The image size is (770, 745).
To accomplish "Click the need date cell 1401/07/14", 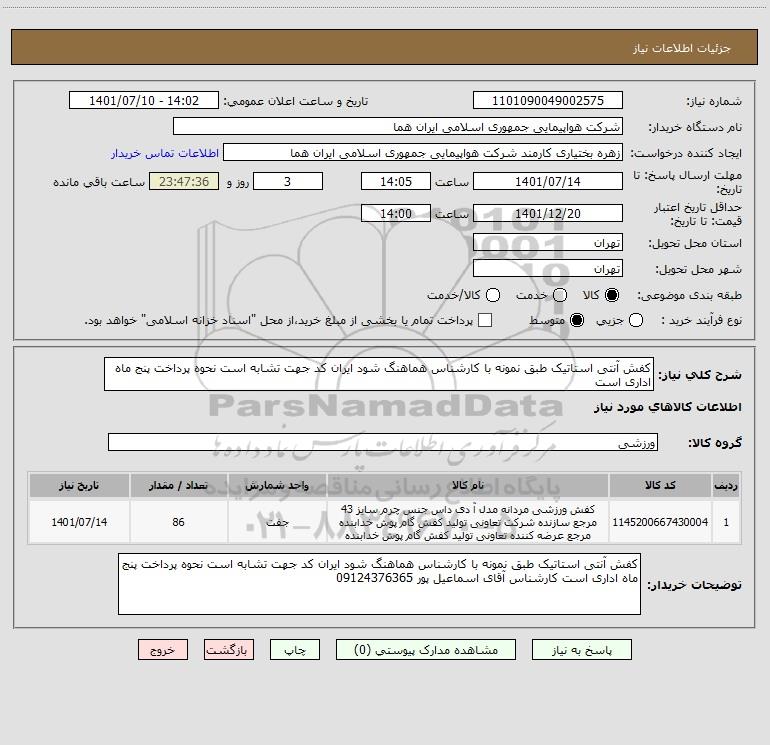I will click(x=79, y=522).
